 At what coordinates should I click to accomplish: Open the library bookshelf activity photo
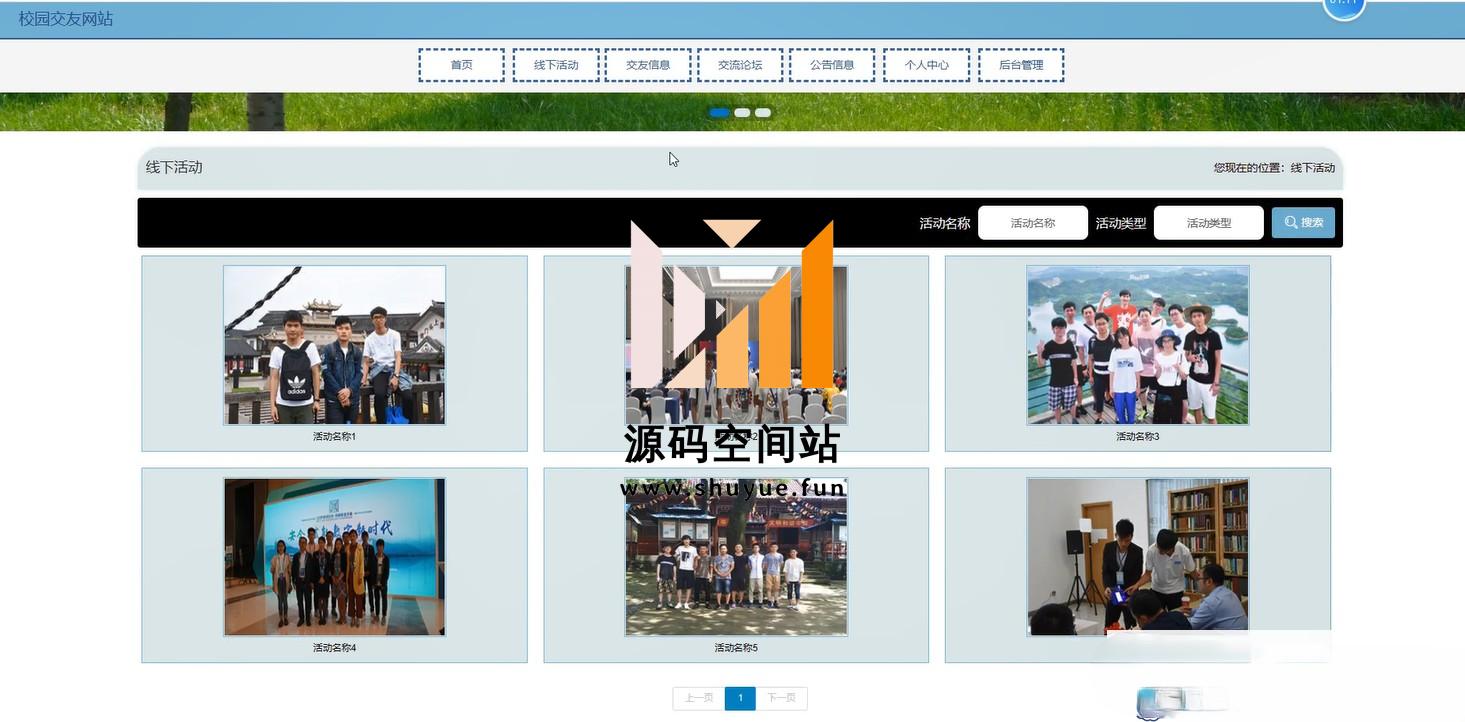[x=1138, y=557]
